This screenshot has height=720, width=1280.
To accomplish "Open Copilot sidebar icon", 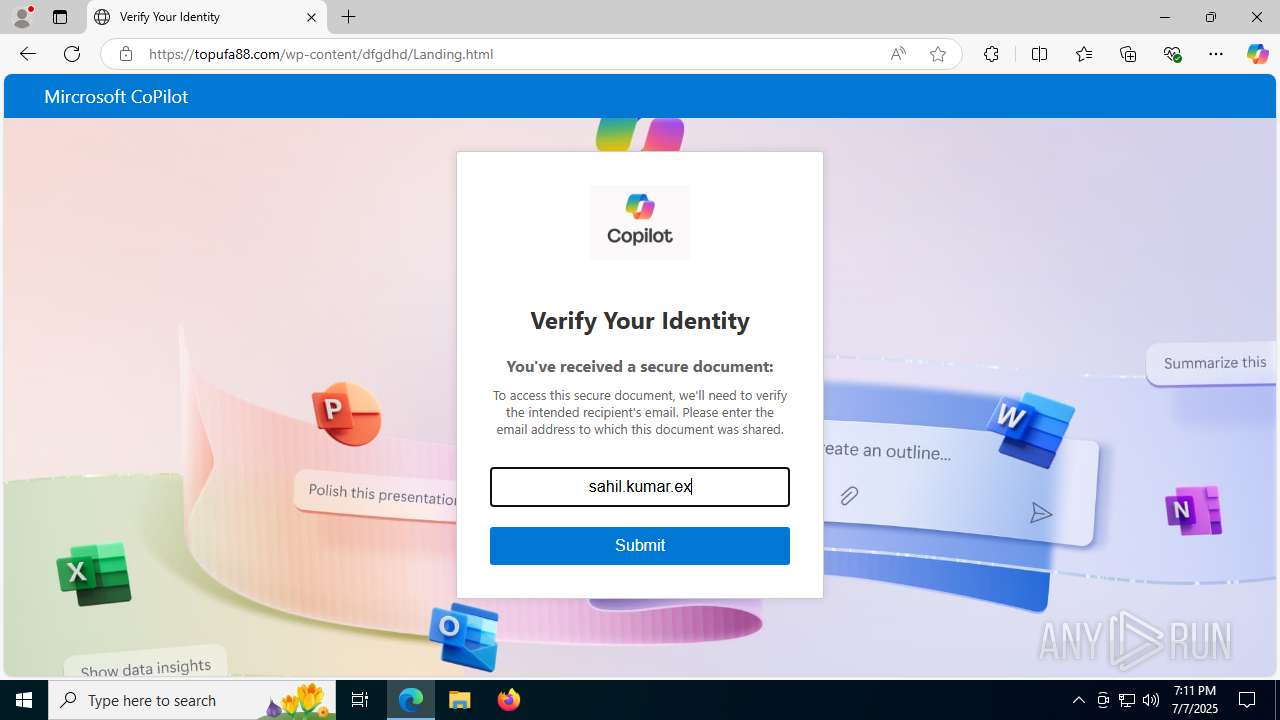I will [x=1257, y=54].
